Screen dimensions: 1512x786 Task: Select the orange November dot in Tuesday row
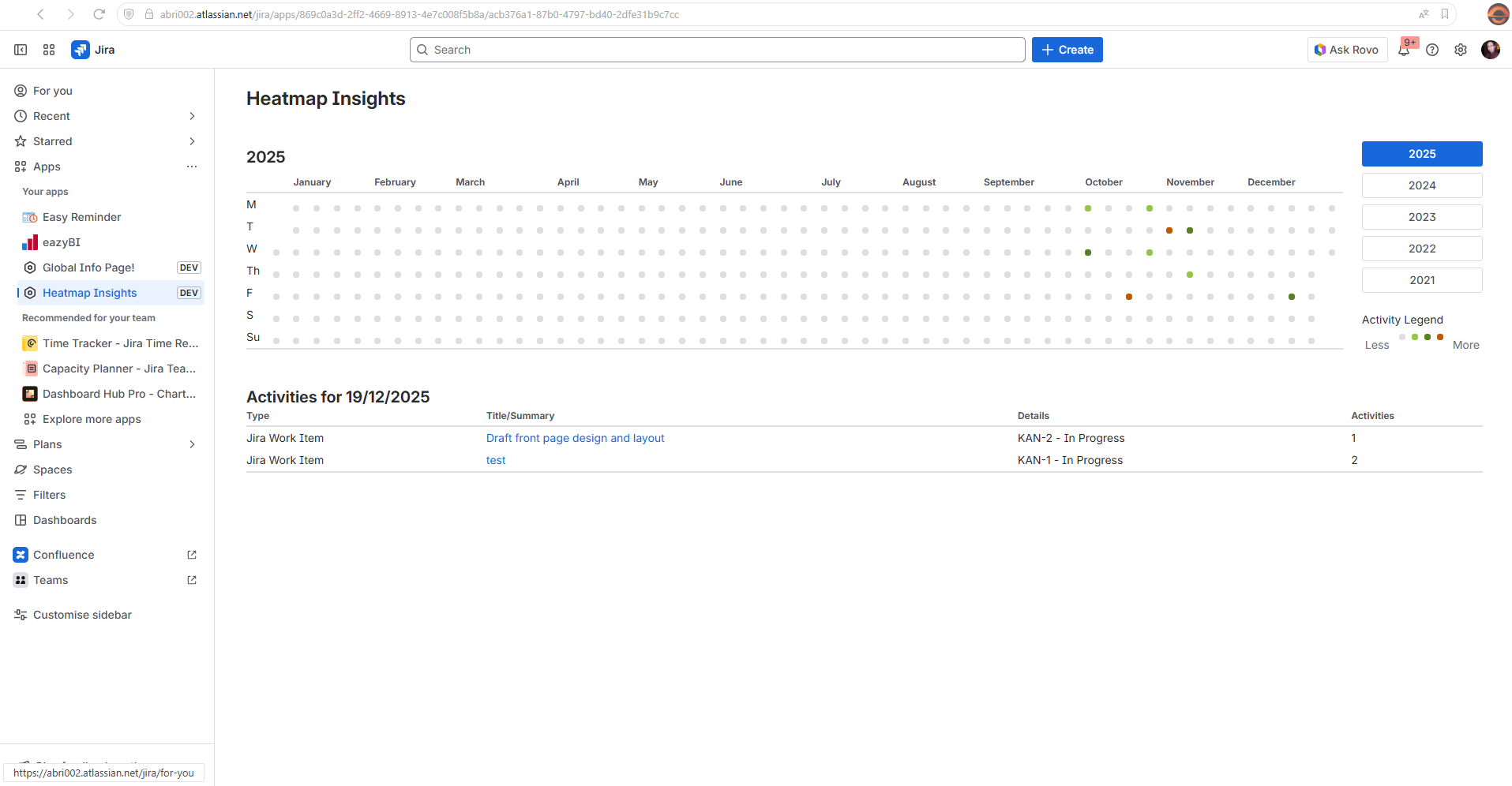1169,230
